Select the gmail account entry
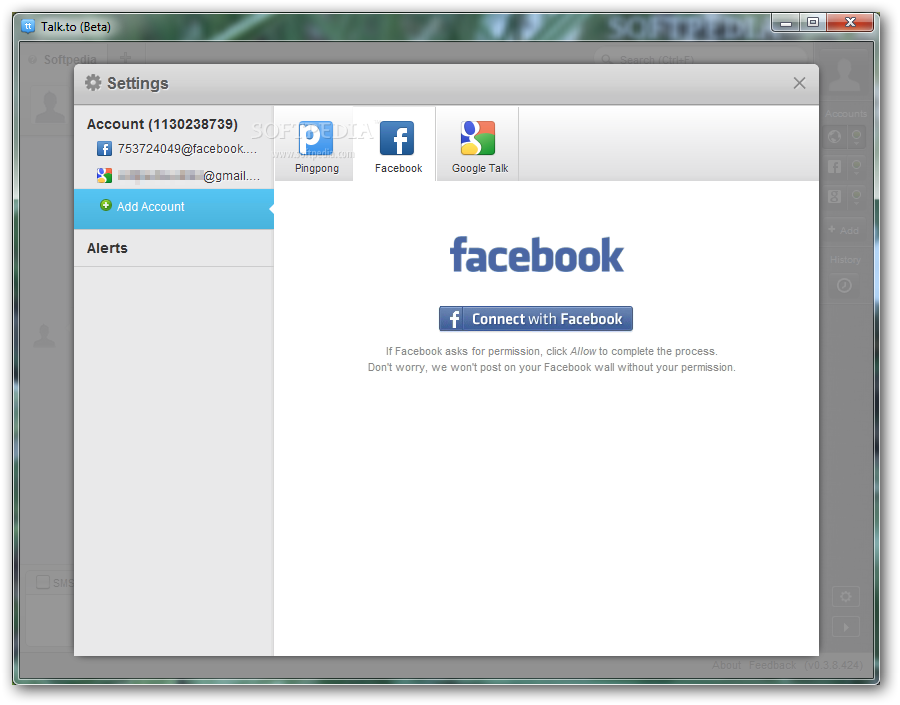The image size is (900, 705). 177,176
